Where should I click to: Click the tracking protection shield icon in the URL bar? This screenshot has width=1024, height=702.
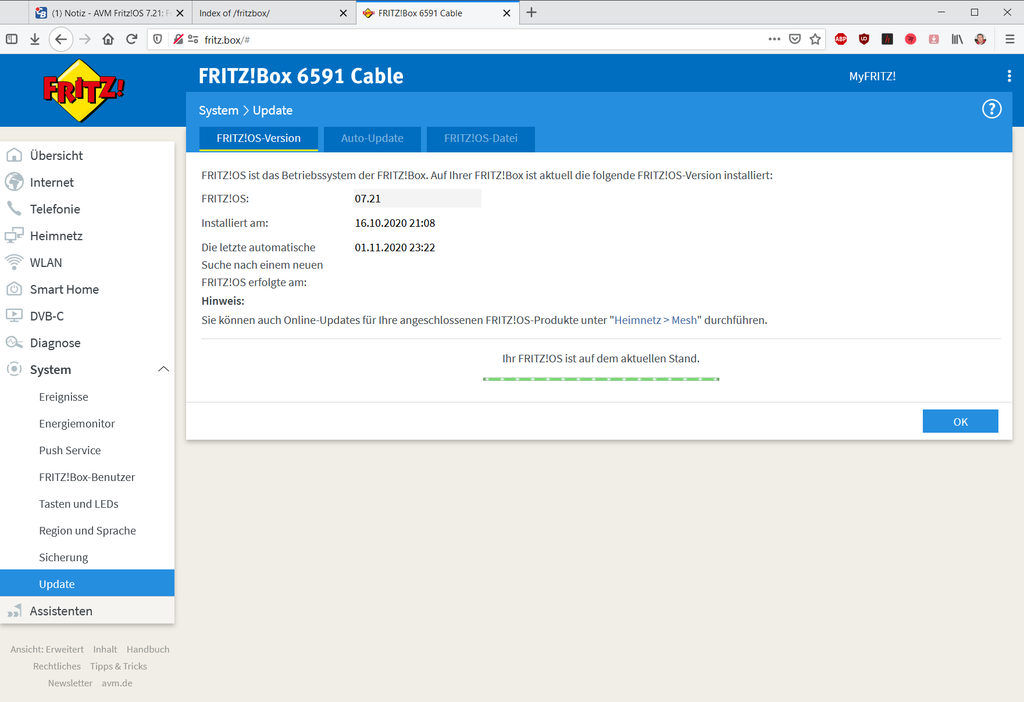click(157, 39)
